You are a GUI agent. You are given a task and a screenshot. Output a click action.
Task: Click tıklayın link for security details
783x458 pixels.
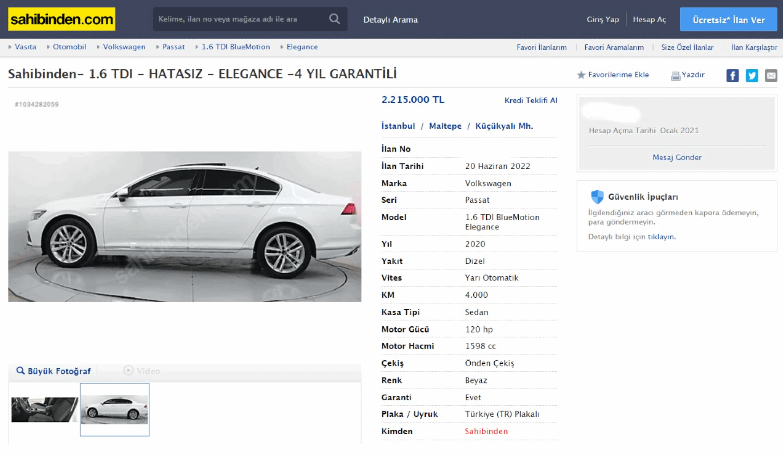661,237
